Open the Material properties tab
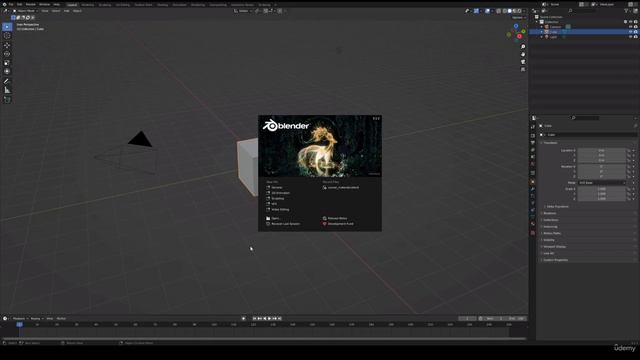This screenshot has height=360, width=640. point(533,225)
